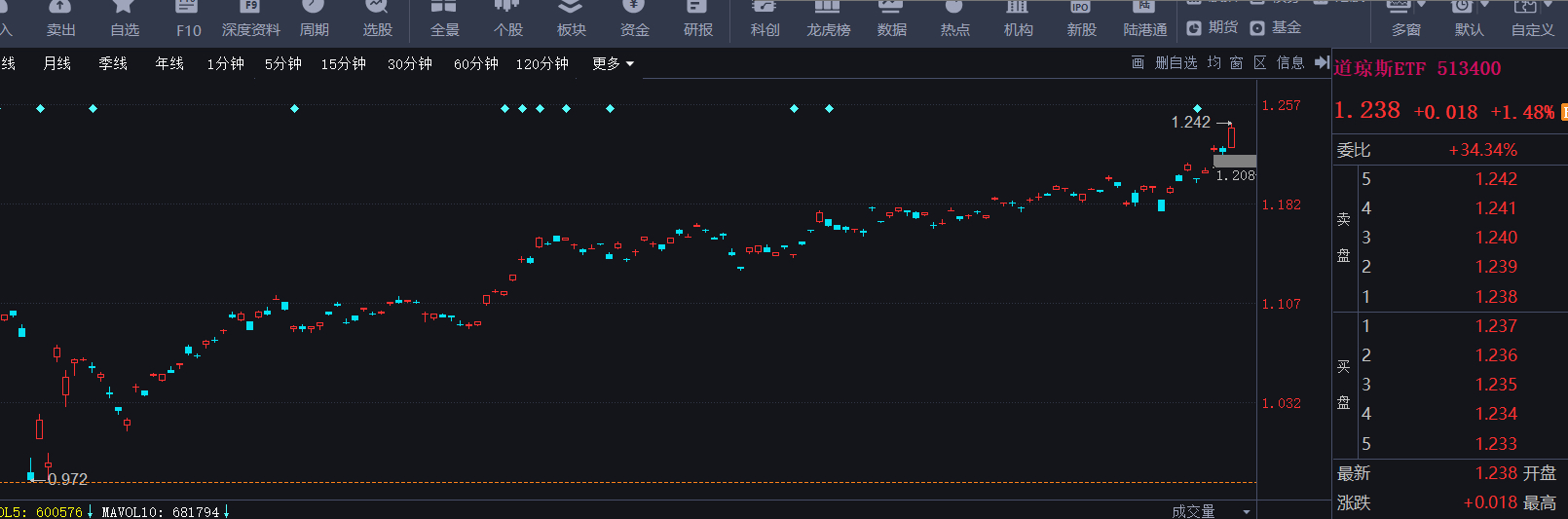This screenshot has height=519, width=1568.
Task: Open the 自定义 custom layout icon
Action: click(1532, 19)
